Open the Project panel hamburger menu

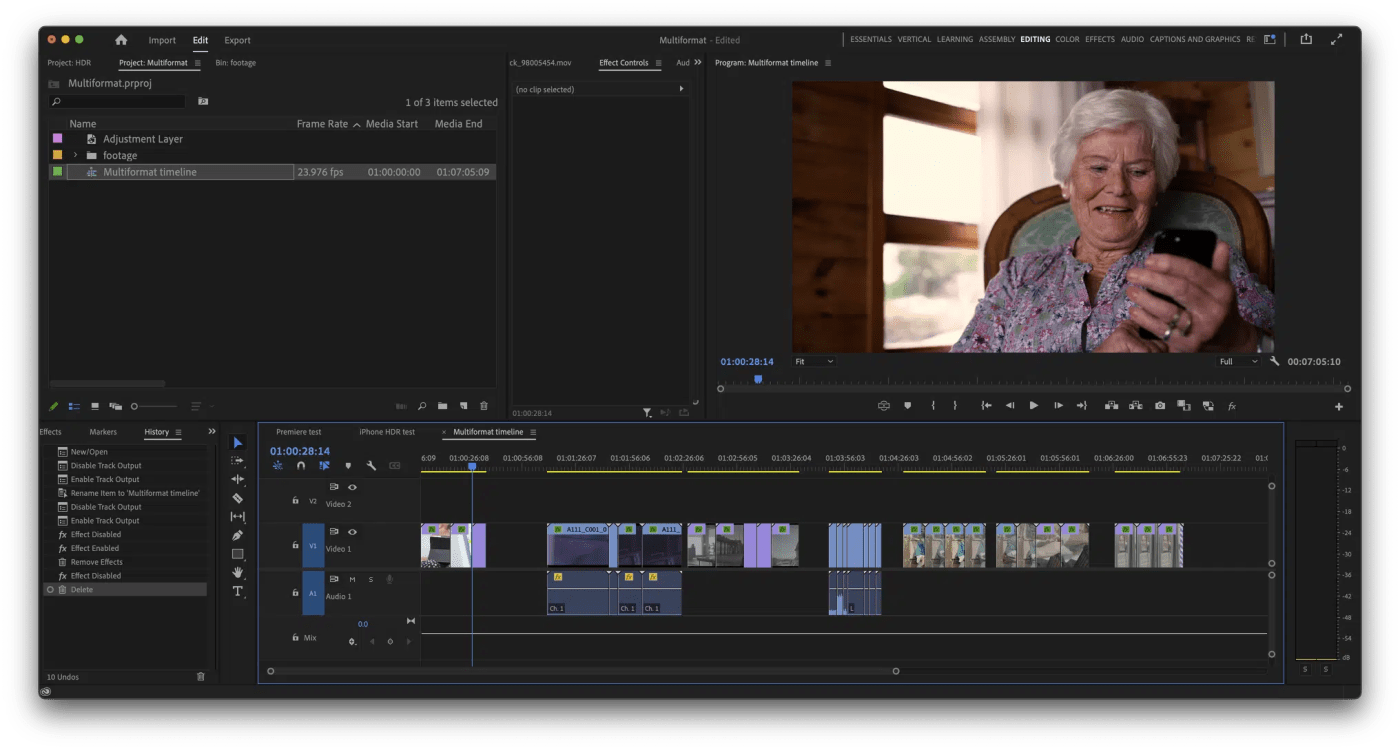tap(197, 63)
